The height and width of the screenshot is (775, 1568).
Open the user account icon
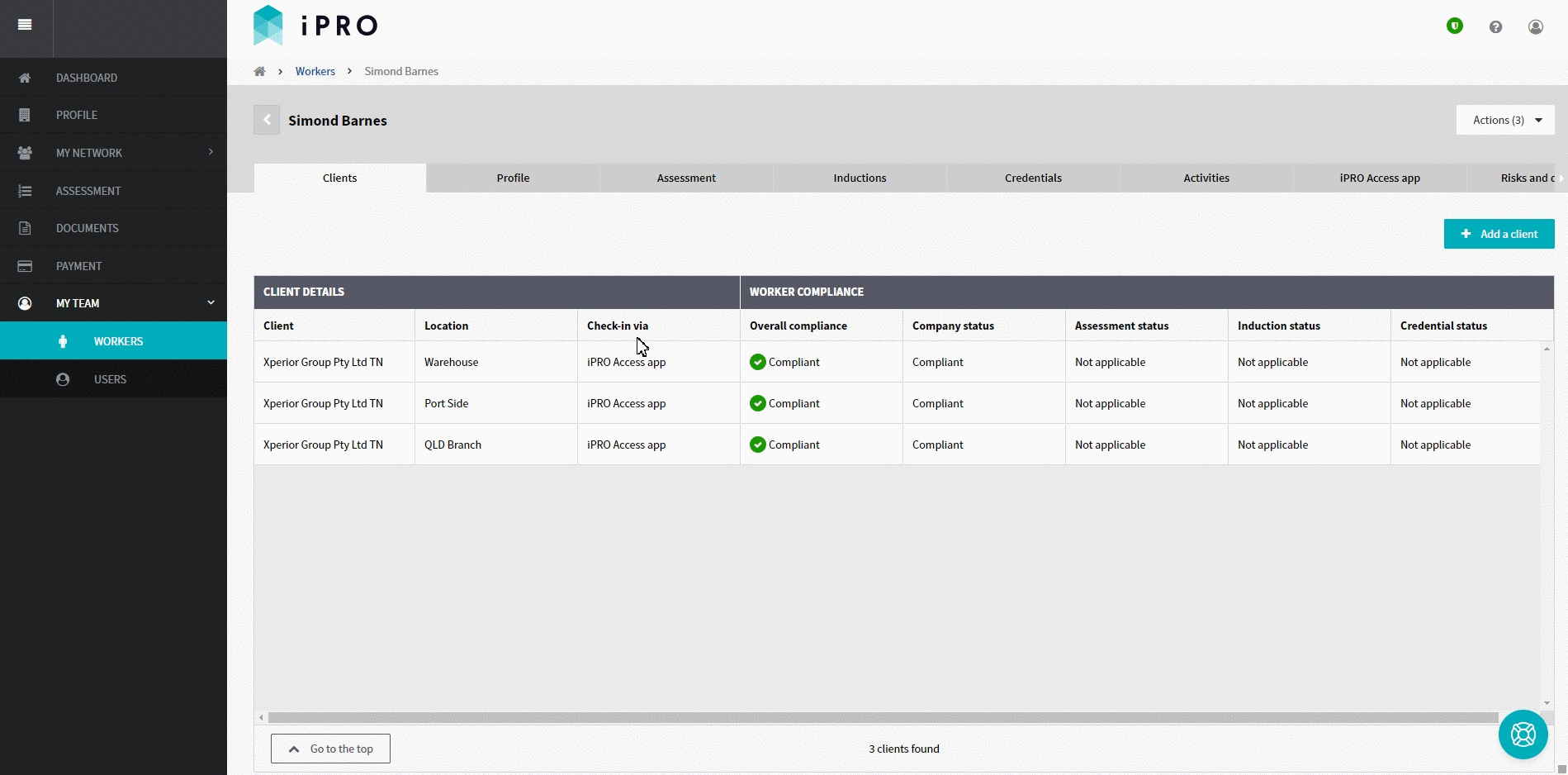[1536, 27]
